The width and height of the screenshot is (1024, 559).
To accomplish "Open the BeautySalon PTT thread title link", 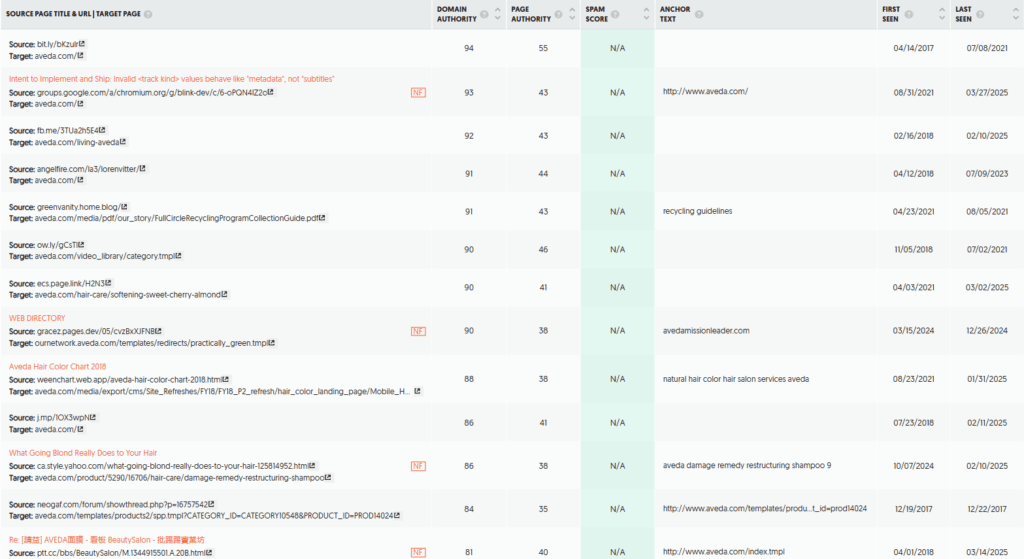I will [x=106, y=540].
